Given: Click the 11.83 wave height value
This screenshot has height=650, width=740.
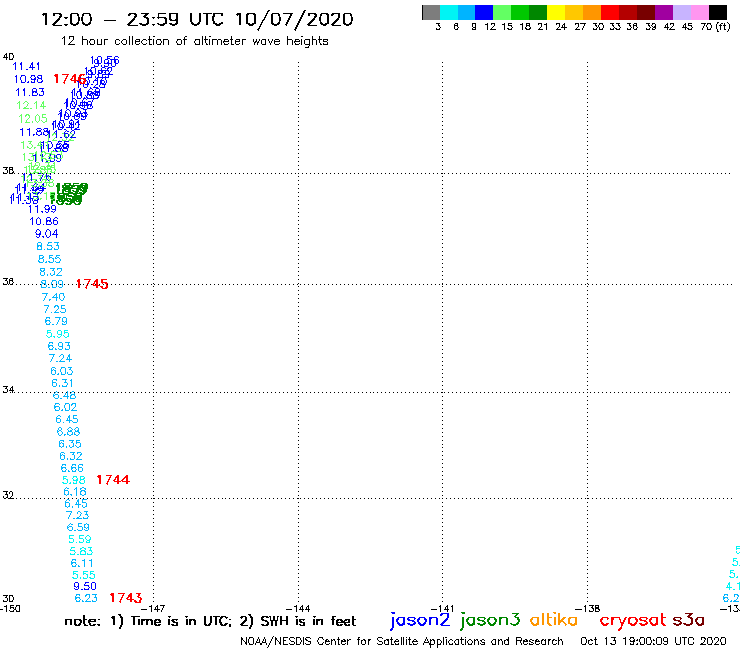Looking at the screenshot, I should pos(30,92).
